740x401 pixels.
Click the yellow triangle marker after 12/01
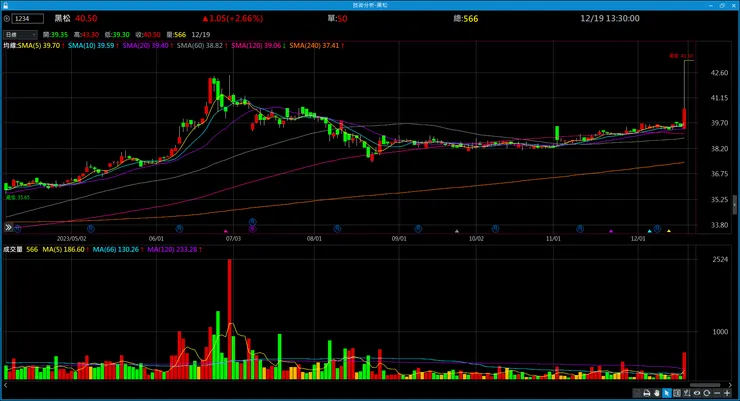[669, 231]
